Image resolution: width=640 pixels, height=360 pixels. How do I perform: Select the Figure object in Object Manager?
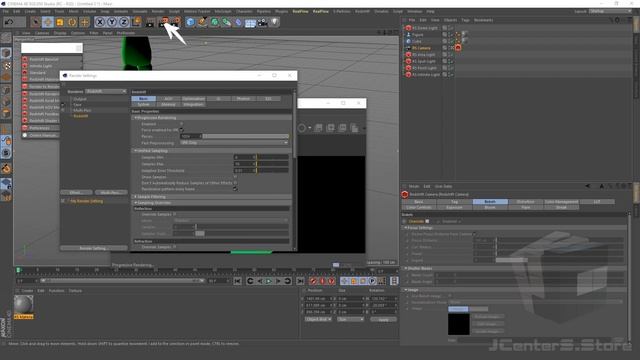point(418,35)
